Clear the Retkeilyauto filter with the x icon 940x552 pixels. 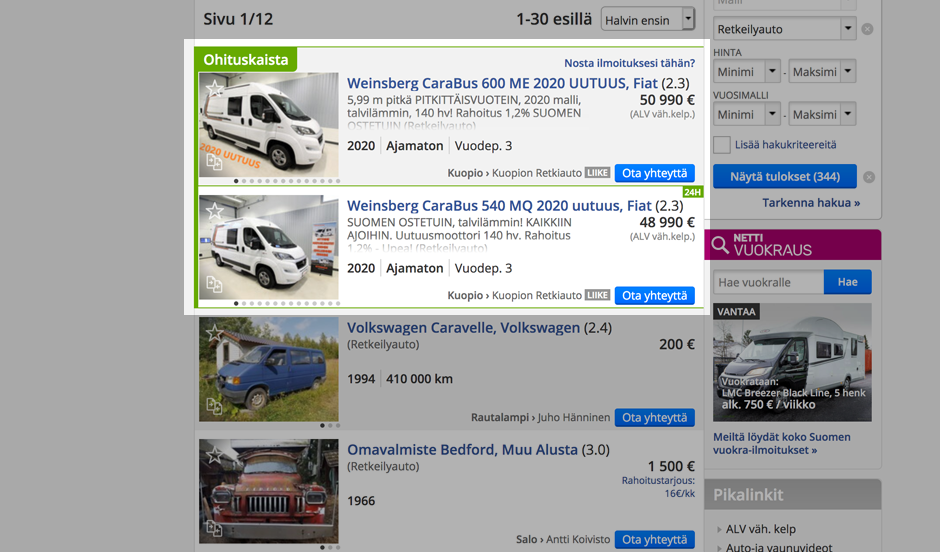867,29
